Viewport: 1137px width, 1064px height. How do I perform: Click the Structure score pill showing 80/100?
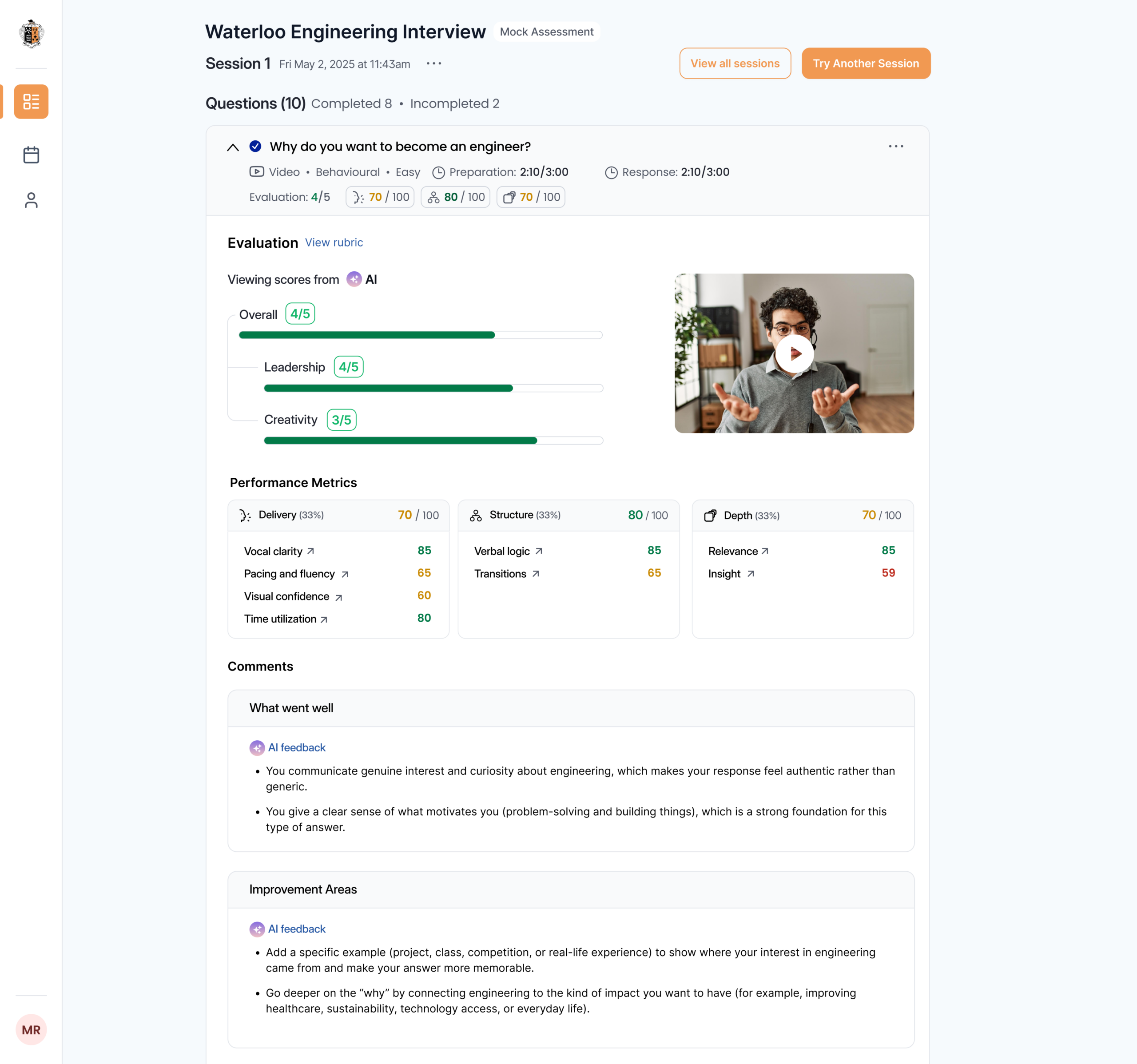[x=455, y=197]
